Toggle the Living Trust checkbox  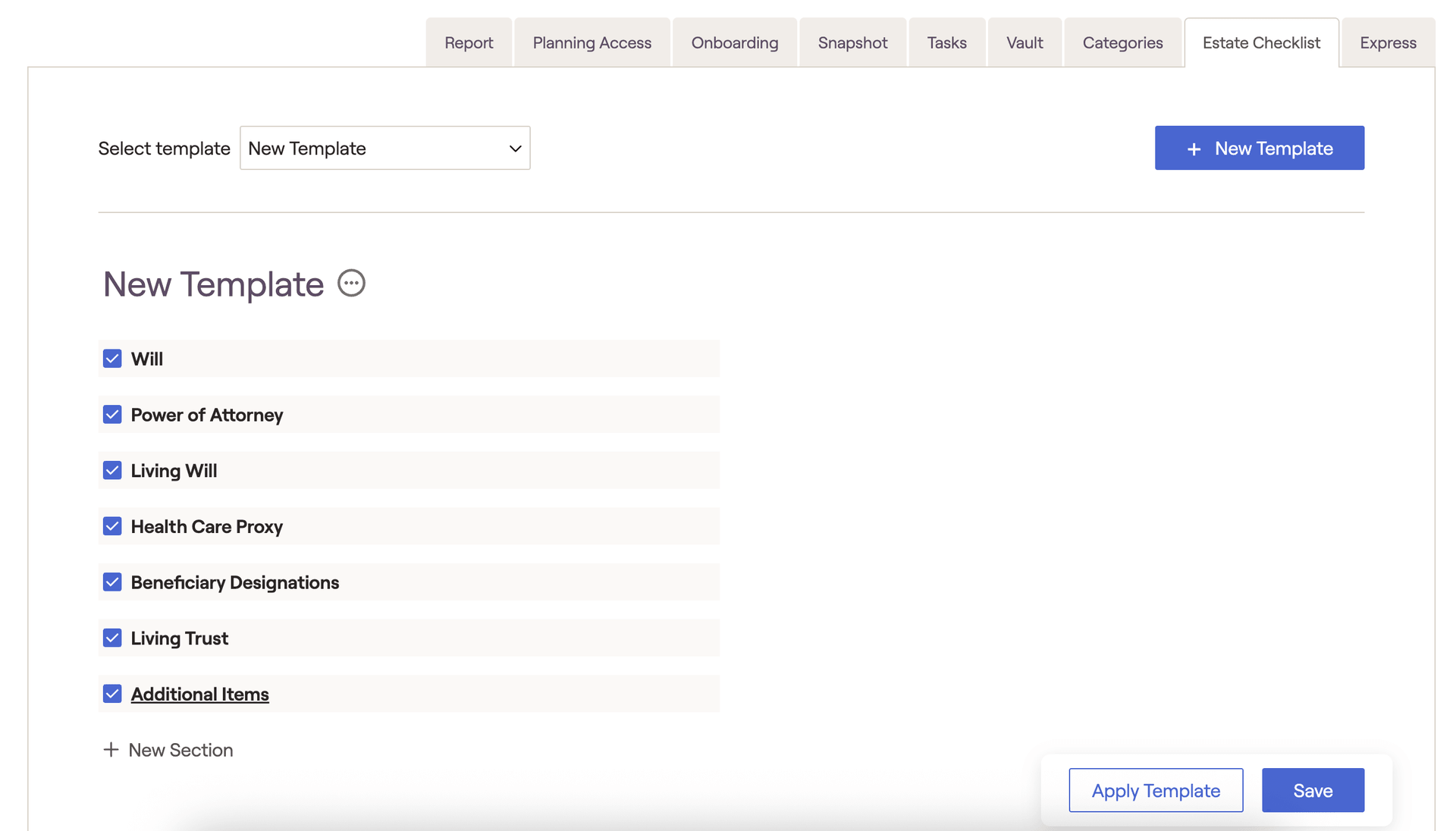(x=112, y=638)
